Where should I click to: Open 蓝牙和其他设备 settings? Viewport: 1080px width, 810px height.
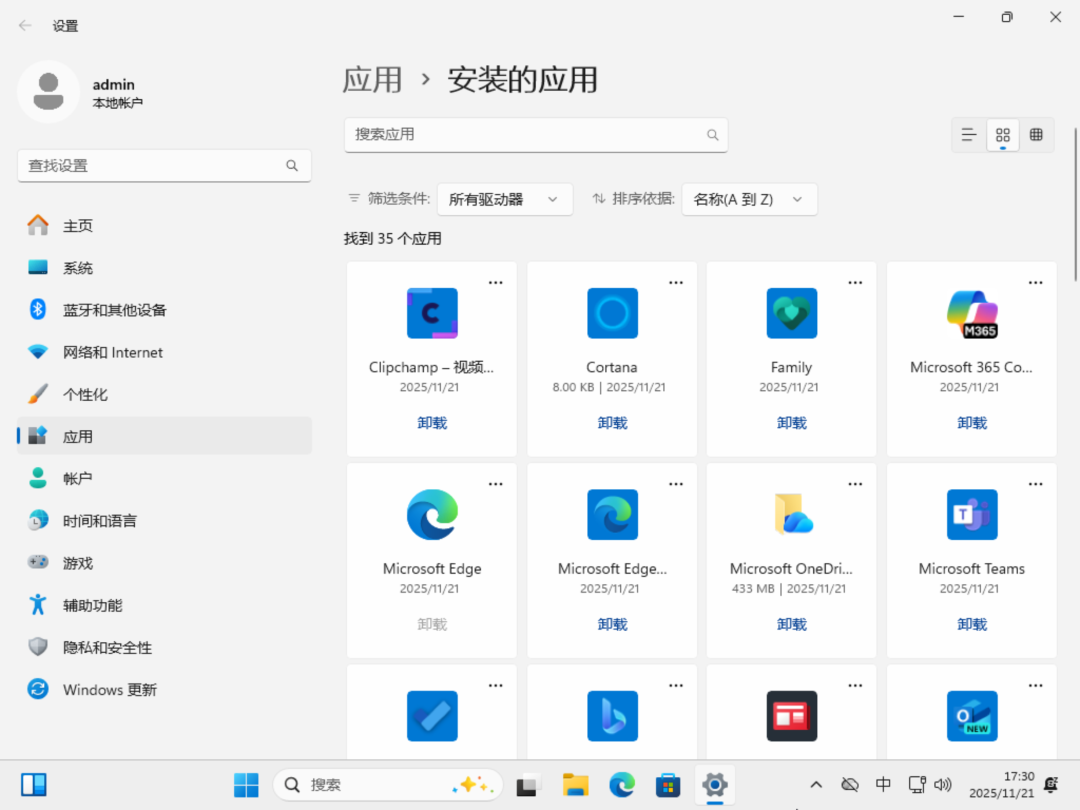[x=165, y=310]
